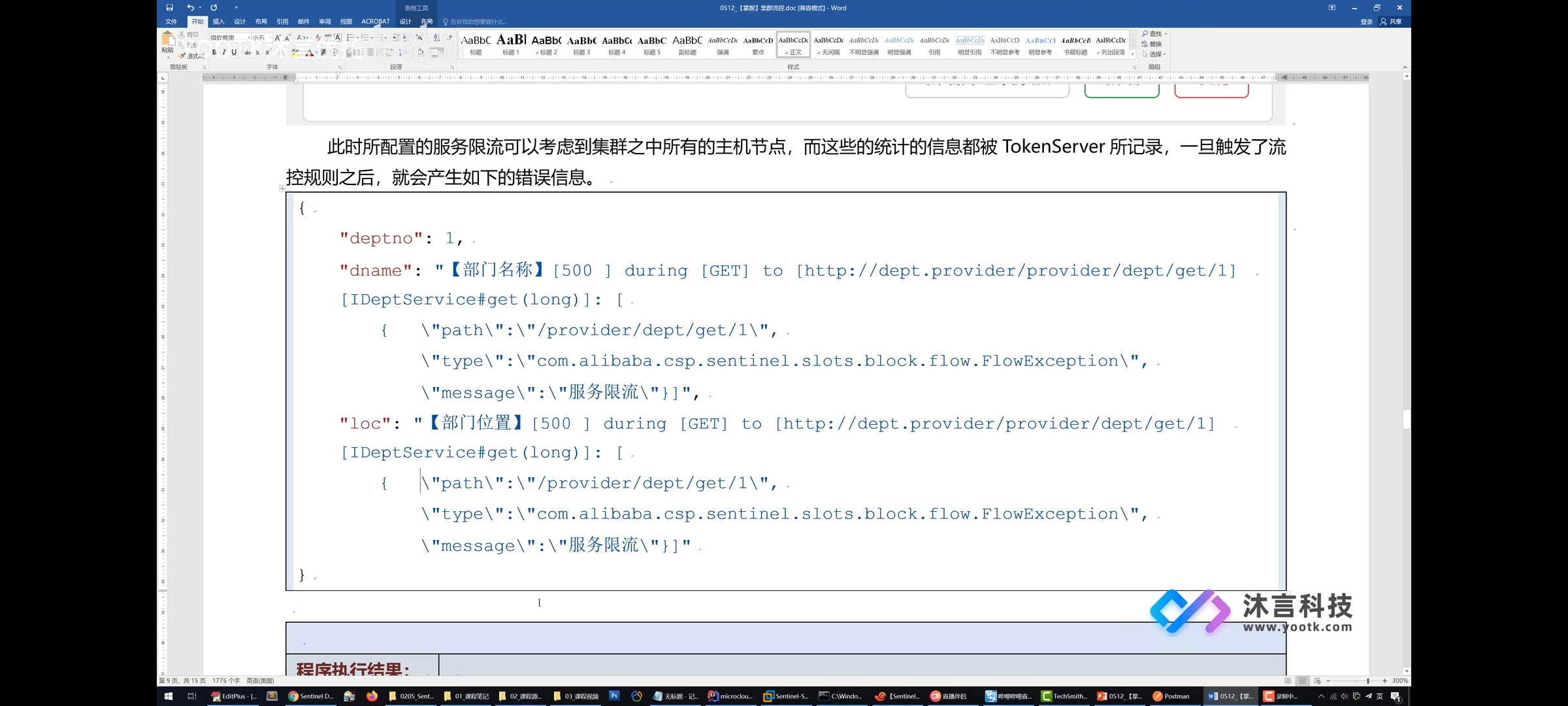Switch to the 审阅 ribbon tab
Screen dimensions: 1568x706
click(325, 22)
